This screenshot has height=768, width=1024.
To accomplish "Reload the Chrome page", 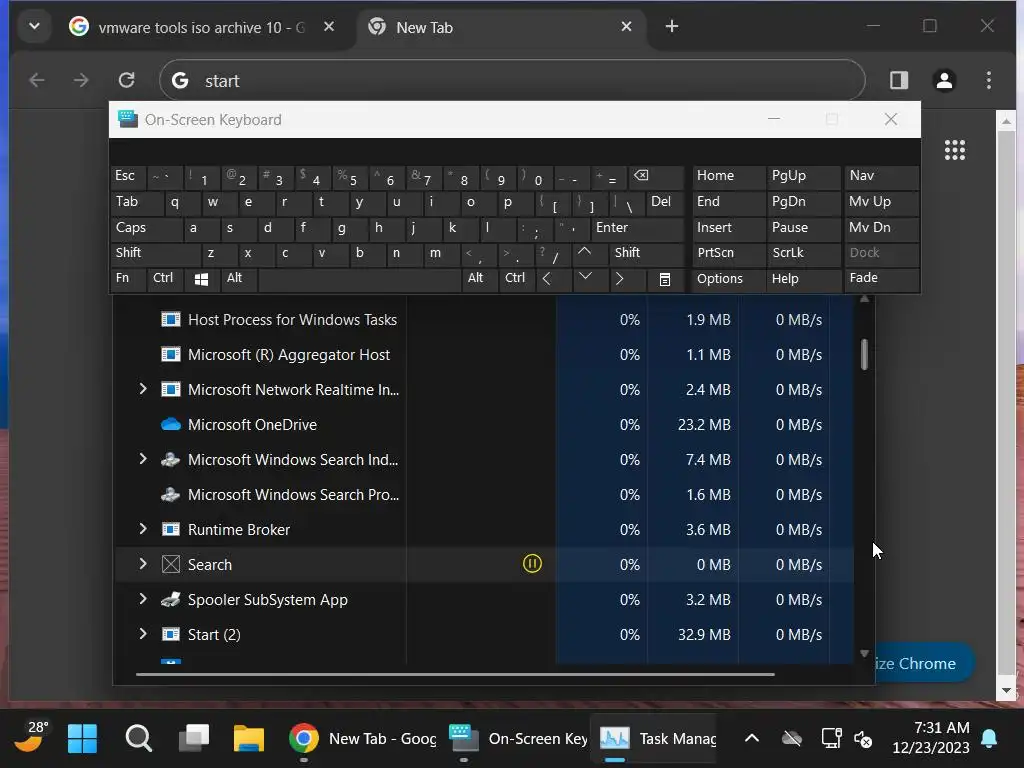I will point(127,80).
